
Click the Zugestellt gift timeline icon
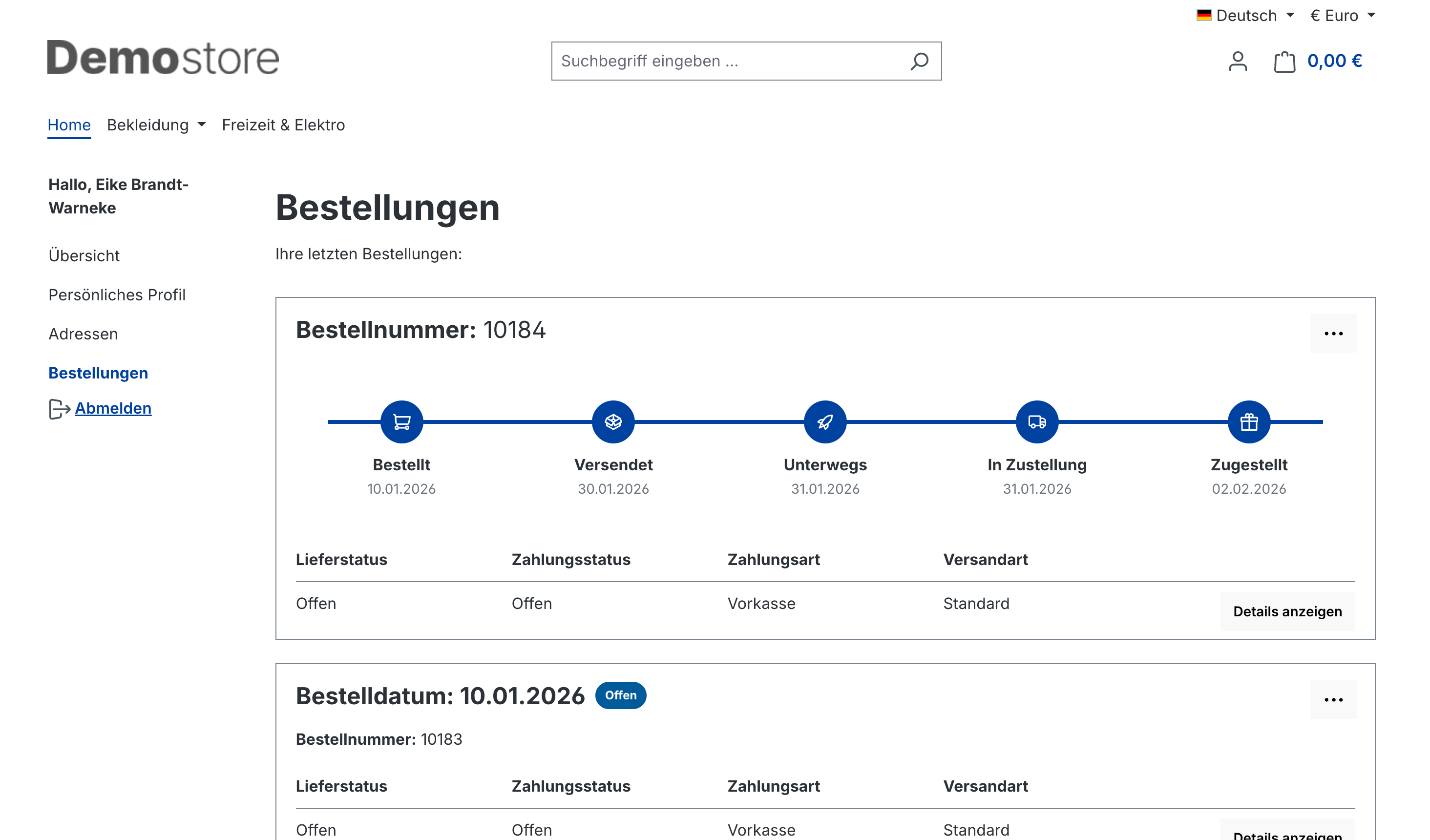coord(1249,421)
